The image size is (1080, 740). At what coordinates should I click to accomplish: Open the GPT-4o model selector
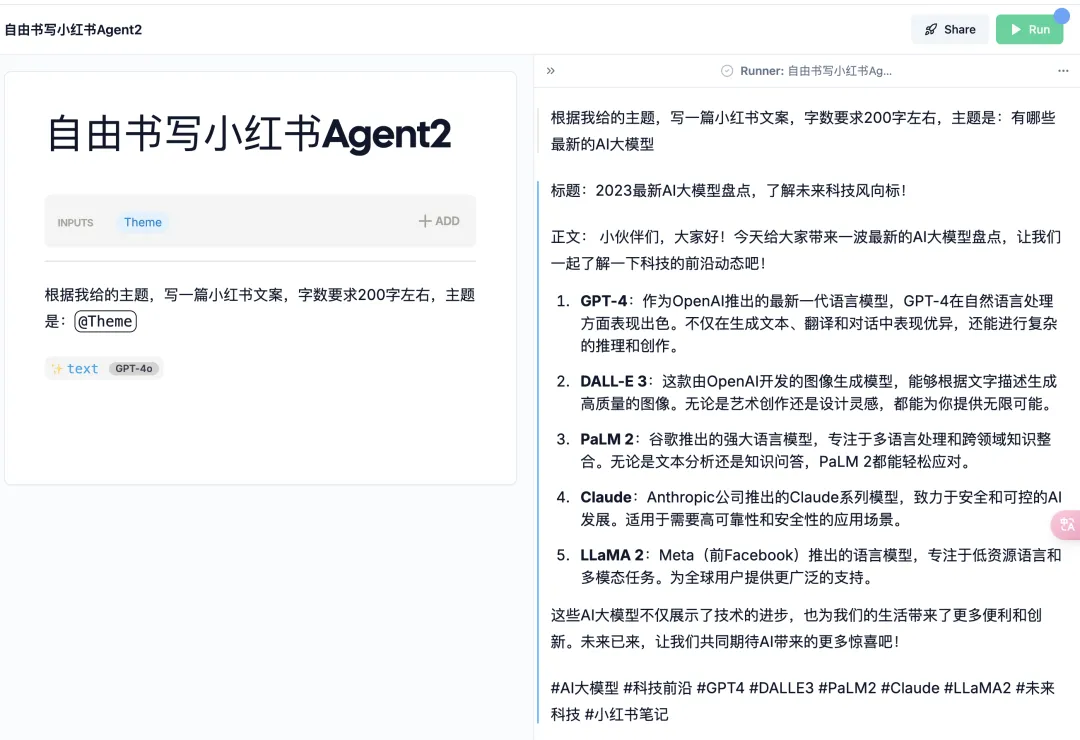coord(134,369)
